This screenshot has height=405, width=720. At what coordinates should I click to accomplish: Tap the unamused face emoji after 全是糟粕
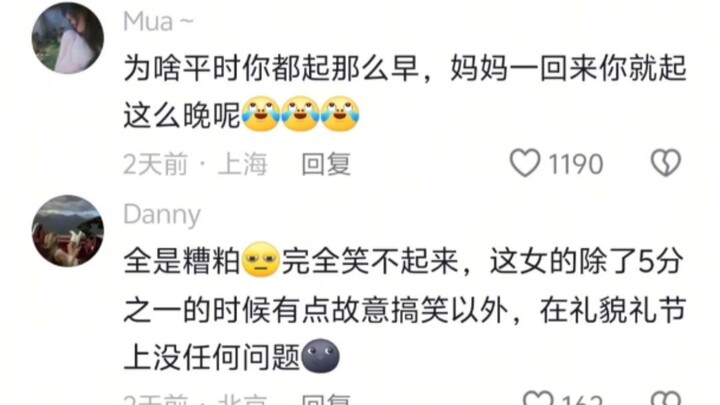(261, 259)
